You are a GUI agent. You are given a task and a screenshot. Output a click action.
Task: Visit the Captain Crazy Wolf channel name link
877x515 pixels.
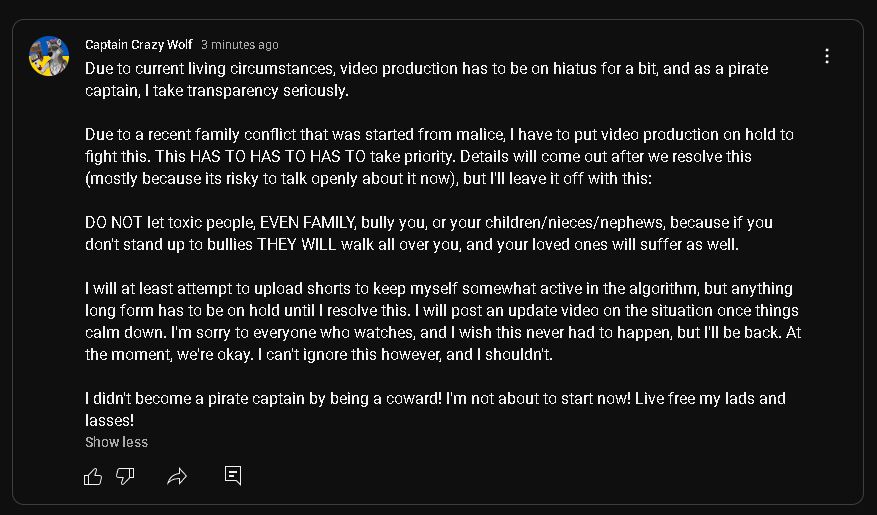(x=139, y=45)
